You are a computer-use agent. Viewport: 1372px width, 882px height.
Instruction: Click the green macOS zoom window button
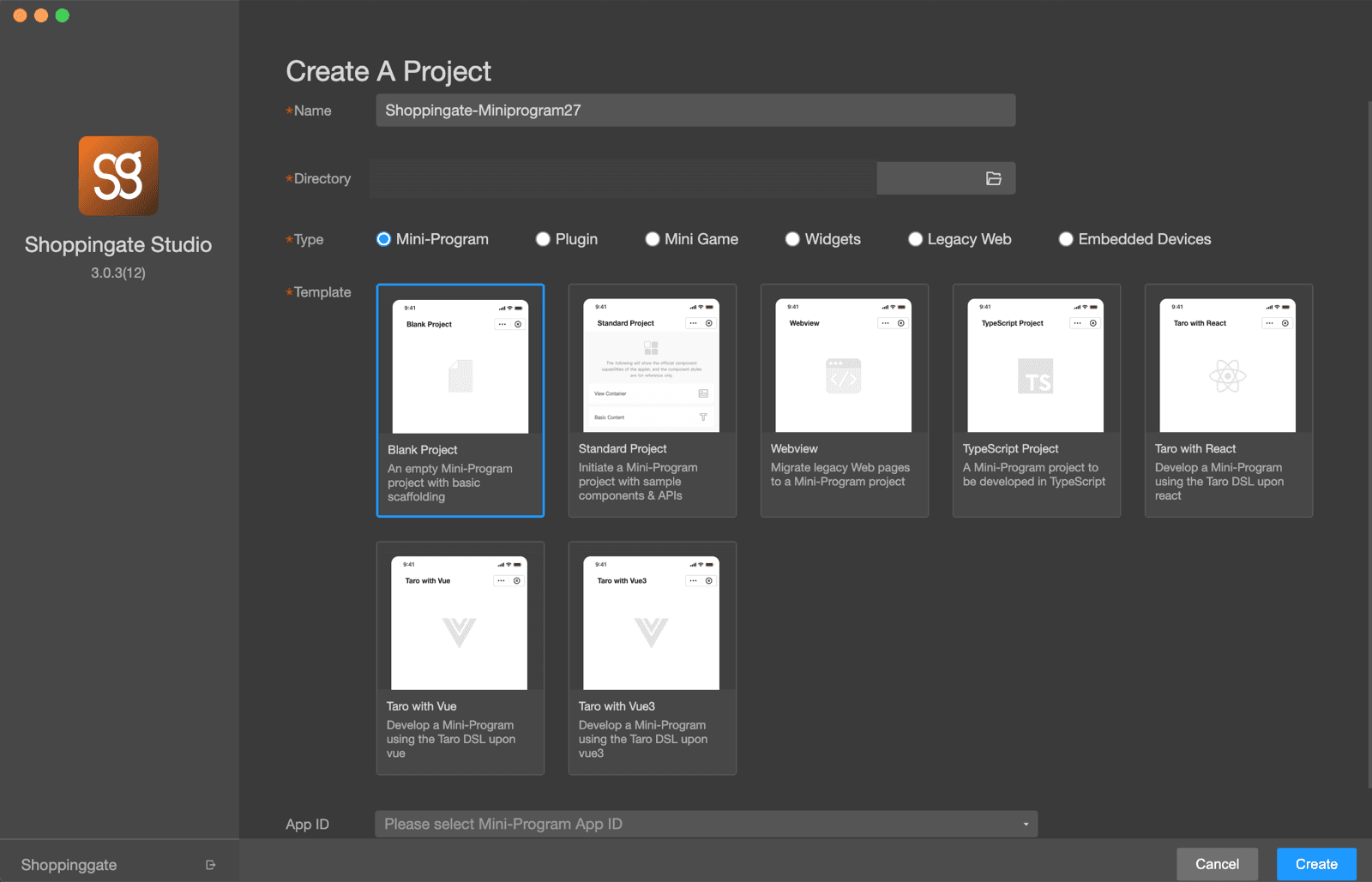point(62,15)
